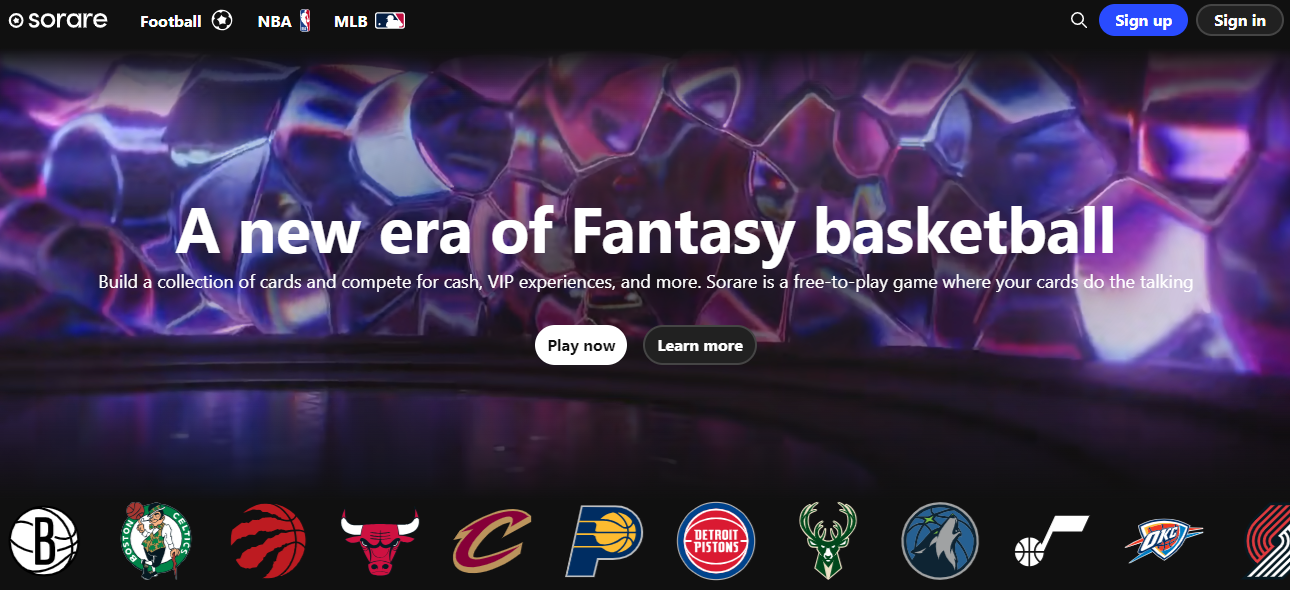Open the search magnifier icon
The image size is (1290, 590).
[x=1078, y=20]
